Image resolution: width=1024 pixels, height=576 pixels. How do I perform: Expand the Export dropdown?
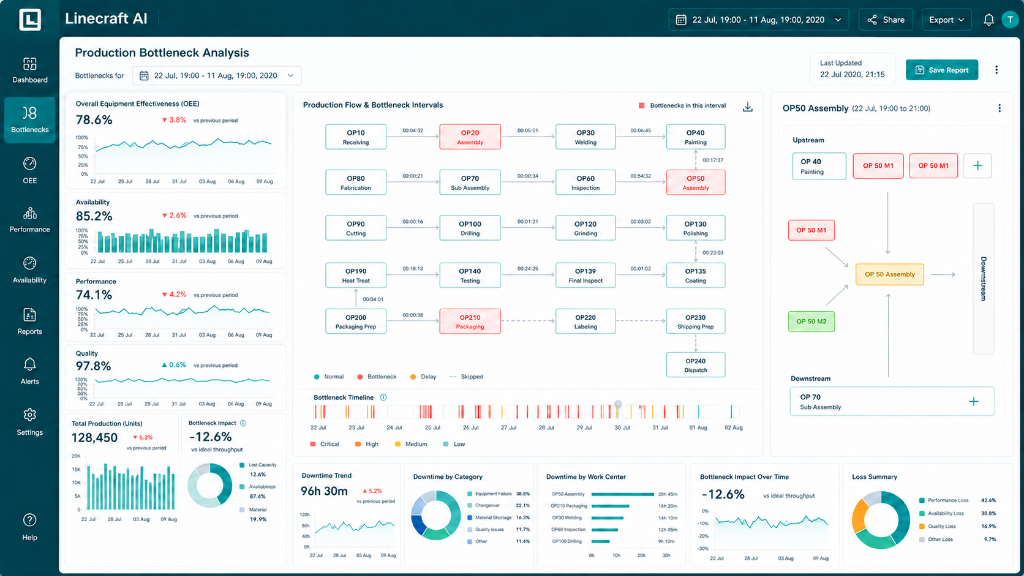click(x=946, y=20)
